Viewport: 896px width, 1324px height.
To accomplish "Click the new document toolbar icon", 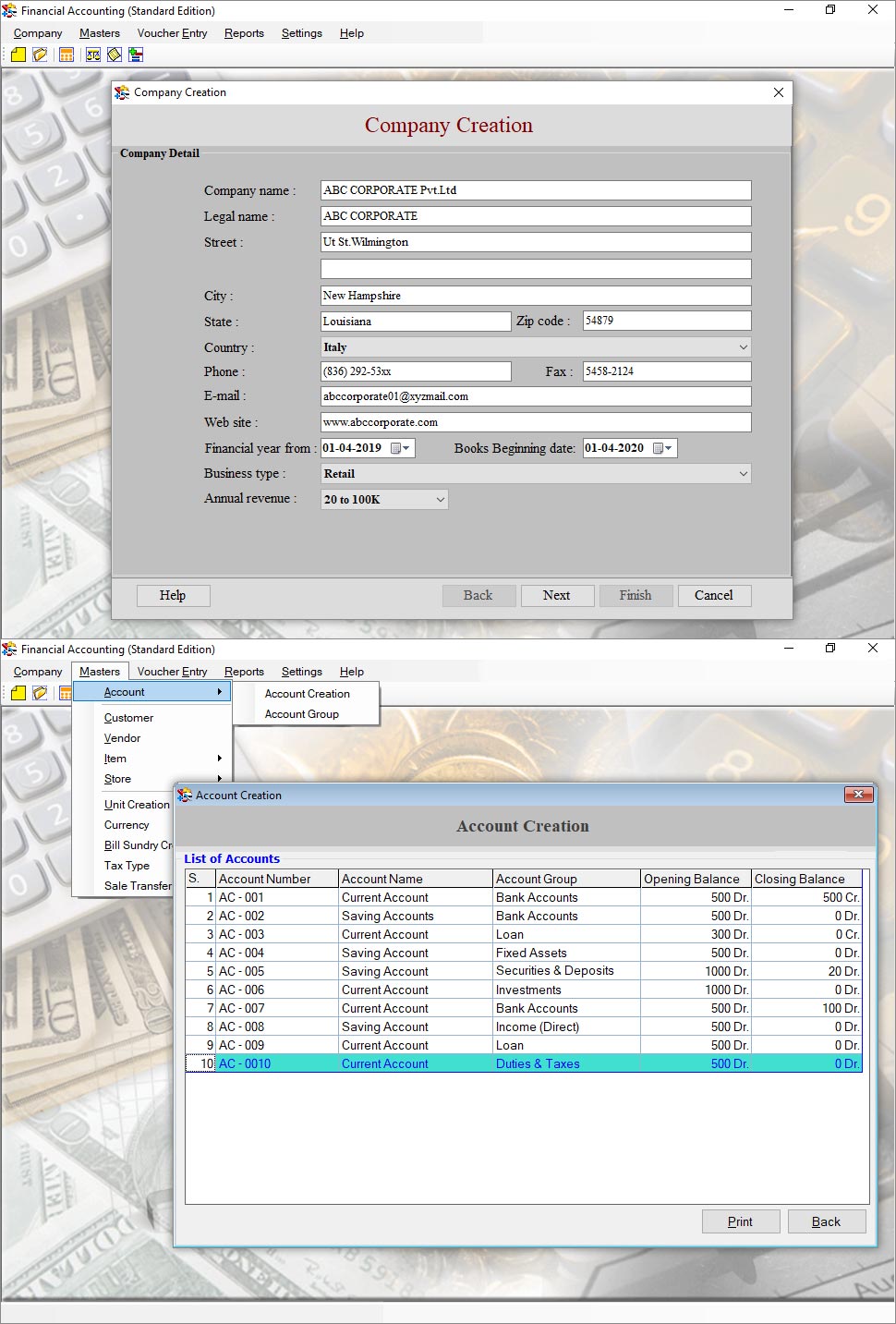I will [x=18, y=55].
